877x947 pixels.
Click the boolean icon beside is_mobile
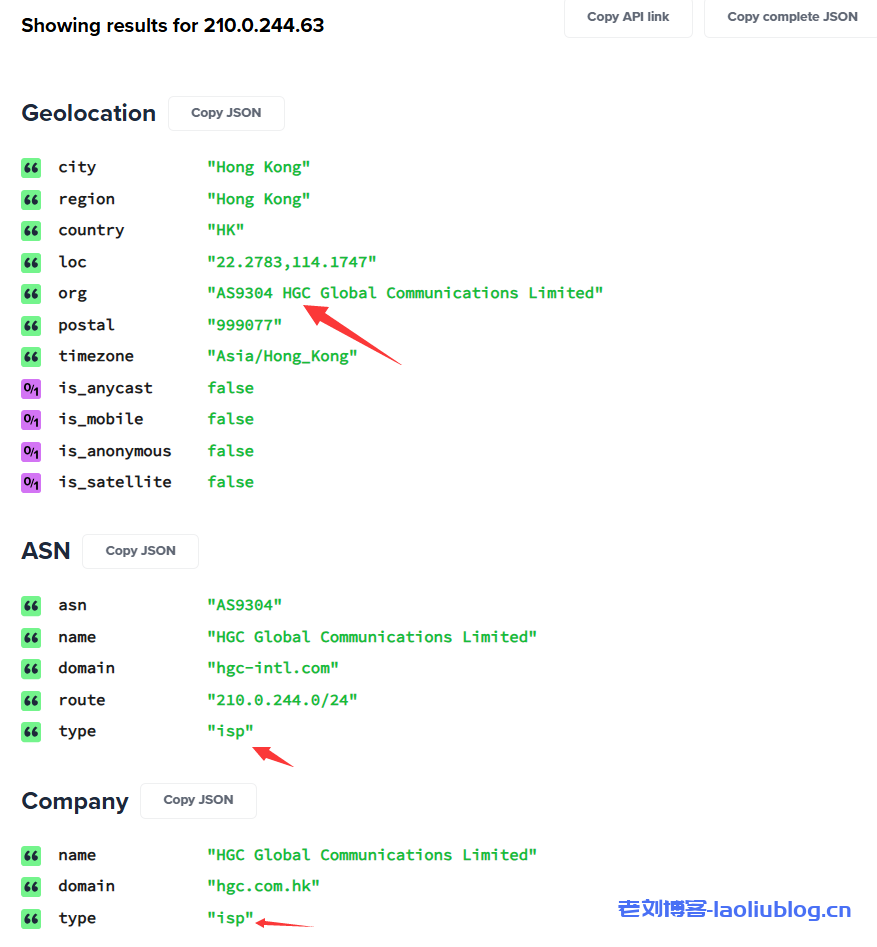pos(31,420)
